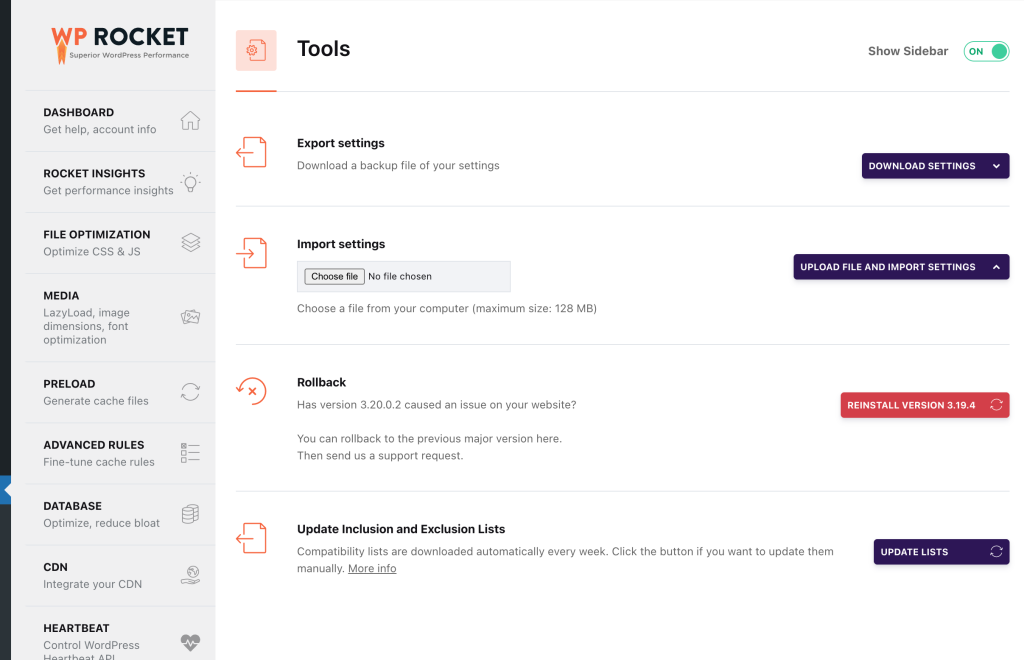Click the Rollback circular arrow icon
Image resolution: width=1024 pixels, height=660 pixels.
(251, 390)
